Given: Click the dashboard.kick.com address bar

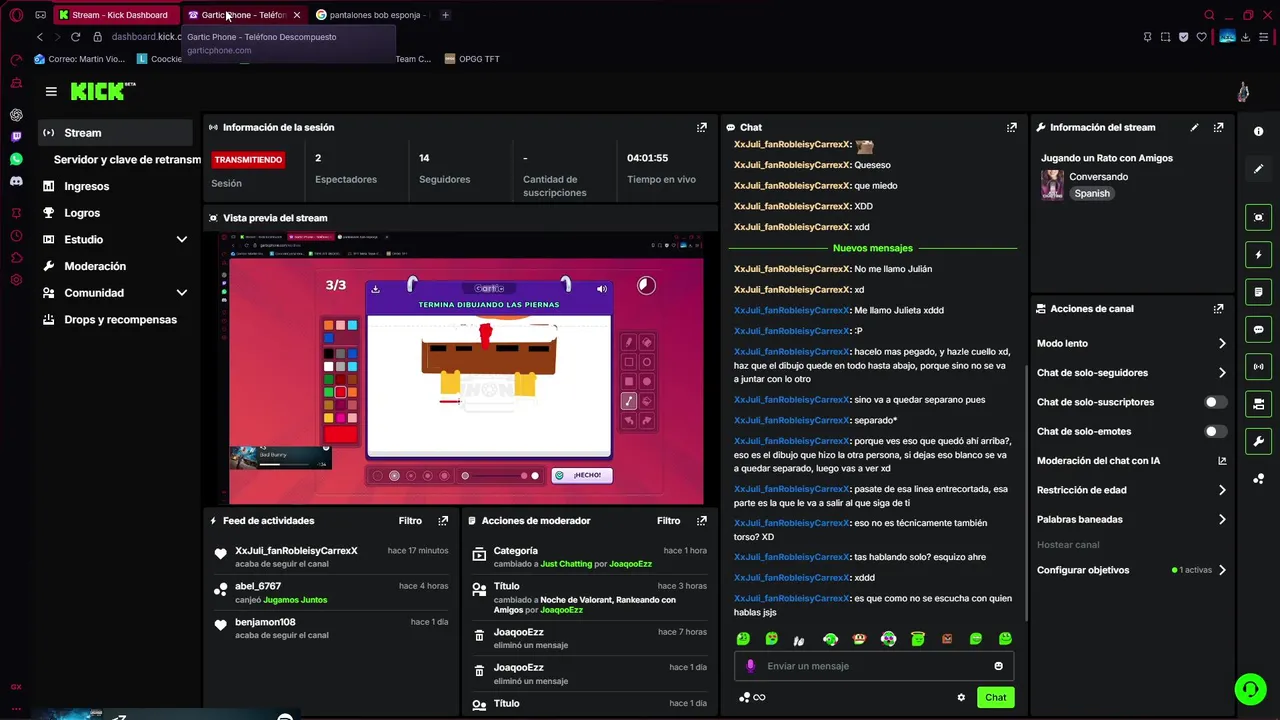Looking at the screenshot, I should coord(146,37).
